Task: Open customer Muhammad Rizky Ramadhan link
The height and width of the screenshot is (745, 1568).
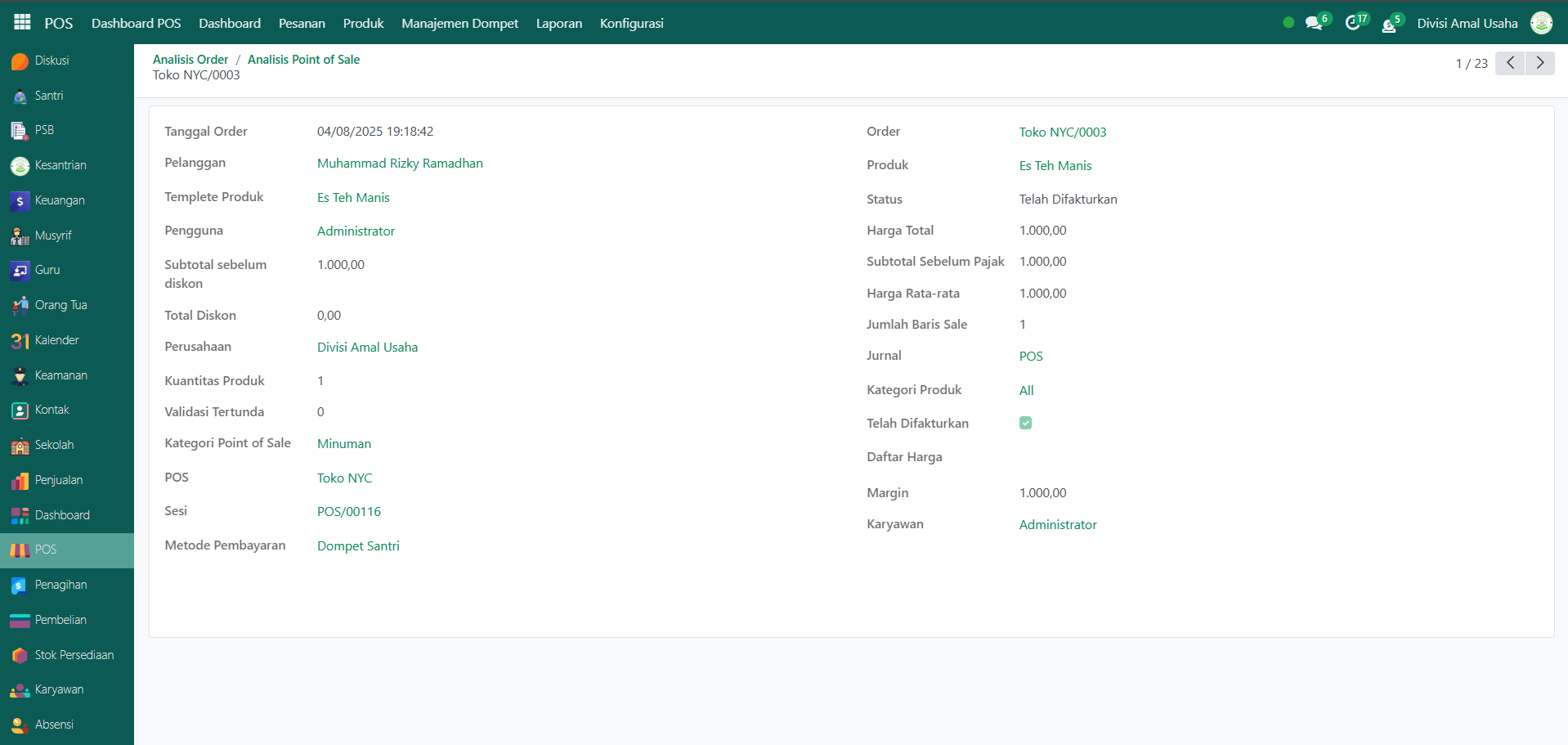Action: click(x=400, y=164)
